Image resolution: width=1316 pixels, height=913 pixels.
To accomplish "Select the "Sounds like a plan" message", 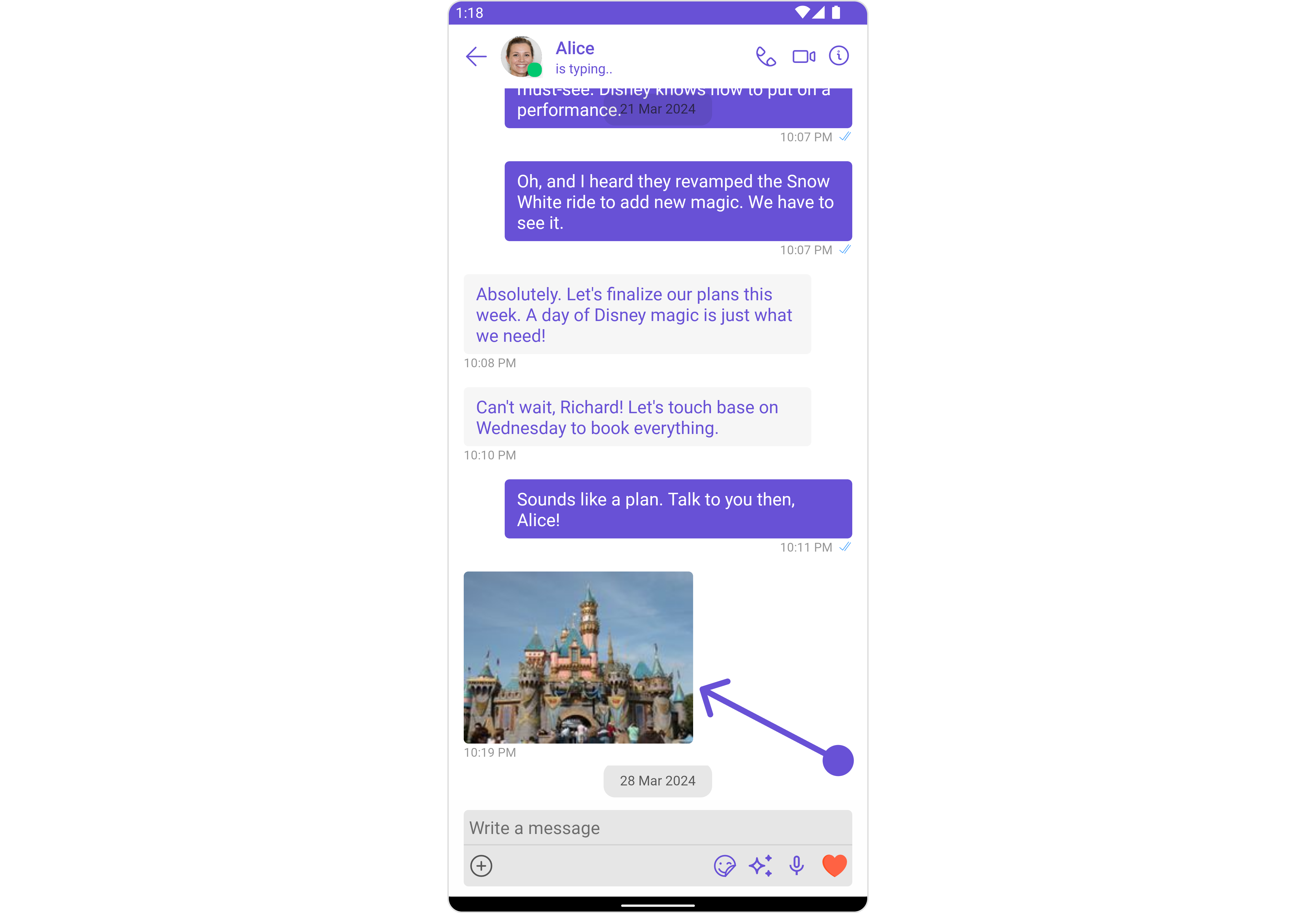I will pyautogui.click(x=678, y=509).
